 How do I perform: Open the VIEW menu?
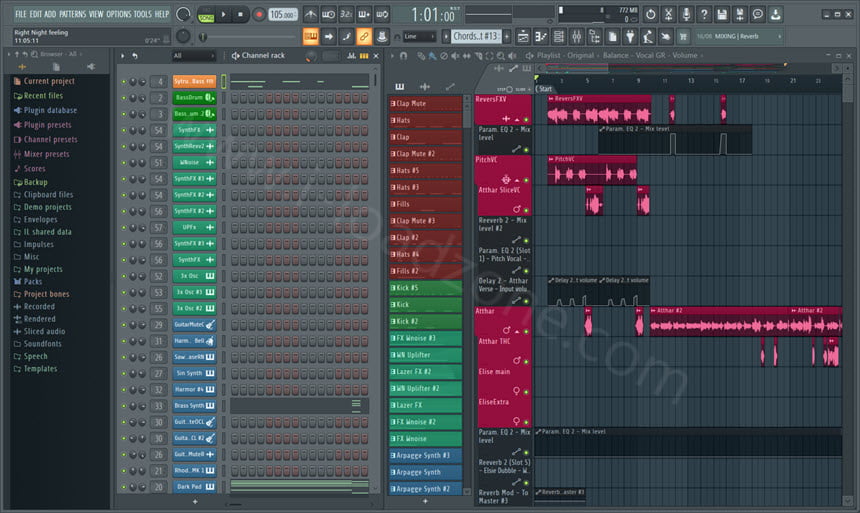(x=96, y=14)
